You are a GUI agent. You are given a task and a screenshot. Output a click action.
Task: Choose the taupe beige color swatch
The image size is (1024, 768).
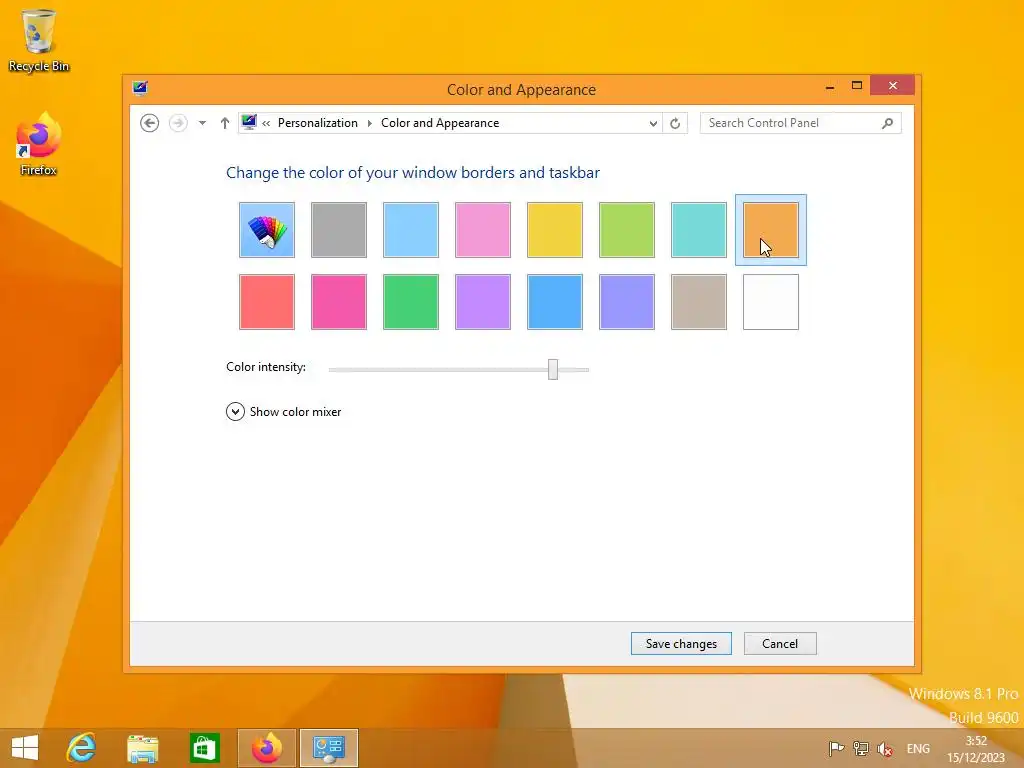point(699,302)
